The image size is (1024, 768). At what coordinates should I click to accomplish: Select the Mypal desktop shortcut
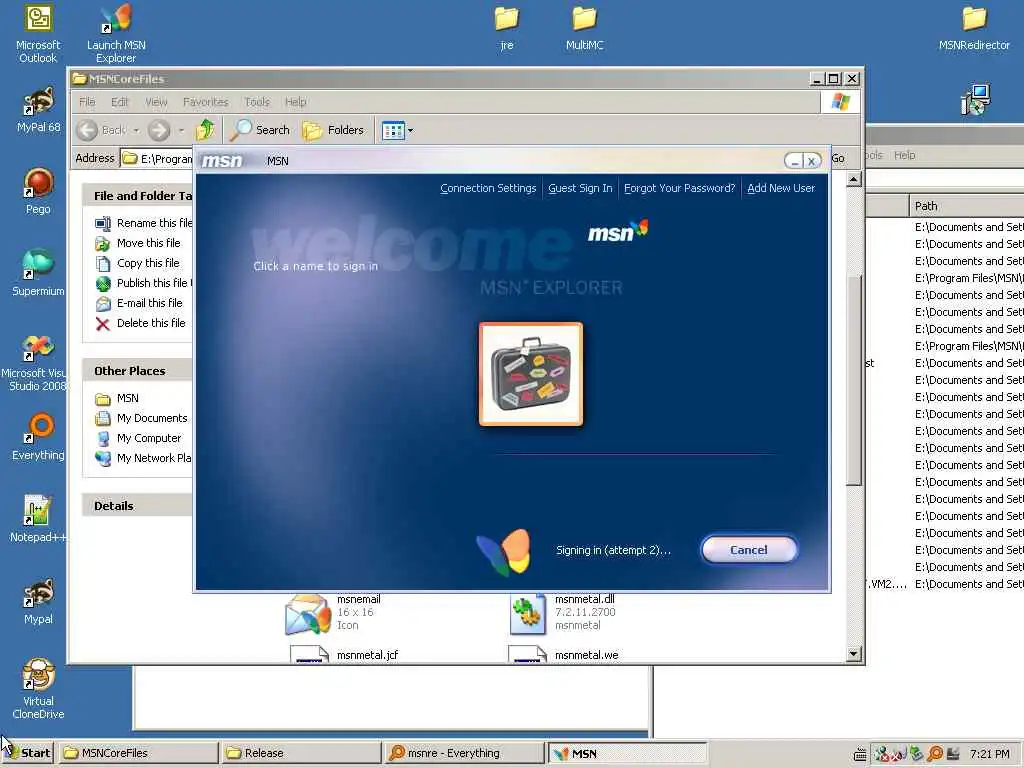coord(38,601)
